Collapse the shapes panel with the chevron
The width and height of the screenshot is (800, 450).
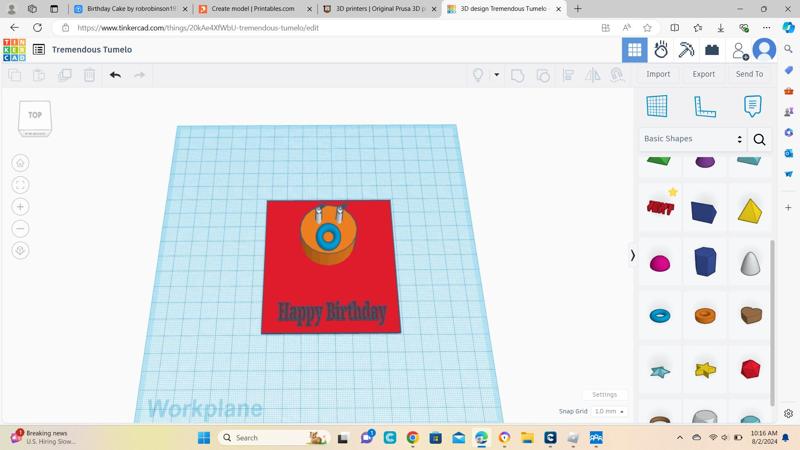click(632, 256)
